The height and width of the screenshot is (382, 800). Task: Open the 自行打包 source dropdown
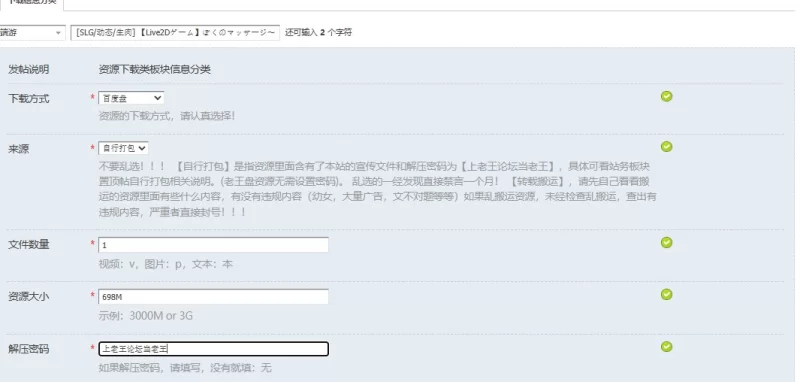click(x=123, y=148)
